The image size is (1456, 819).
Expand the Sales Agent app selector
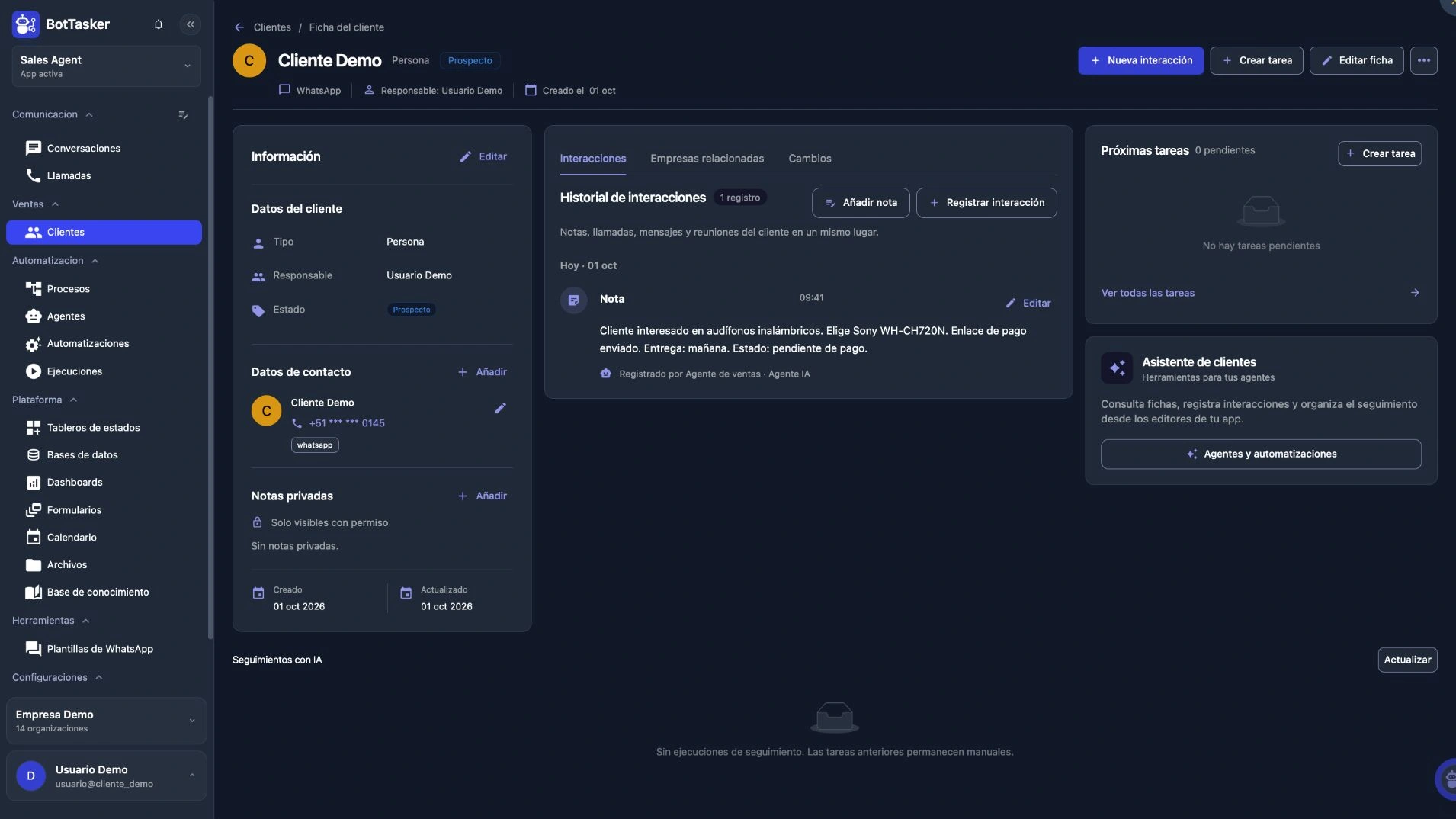(x=106, y=66)
